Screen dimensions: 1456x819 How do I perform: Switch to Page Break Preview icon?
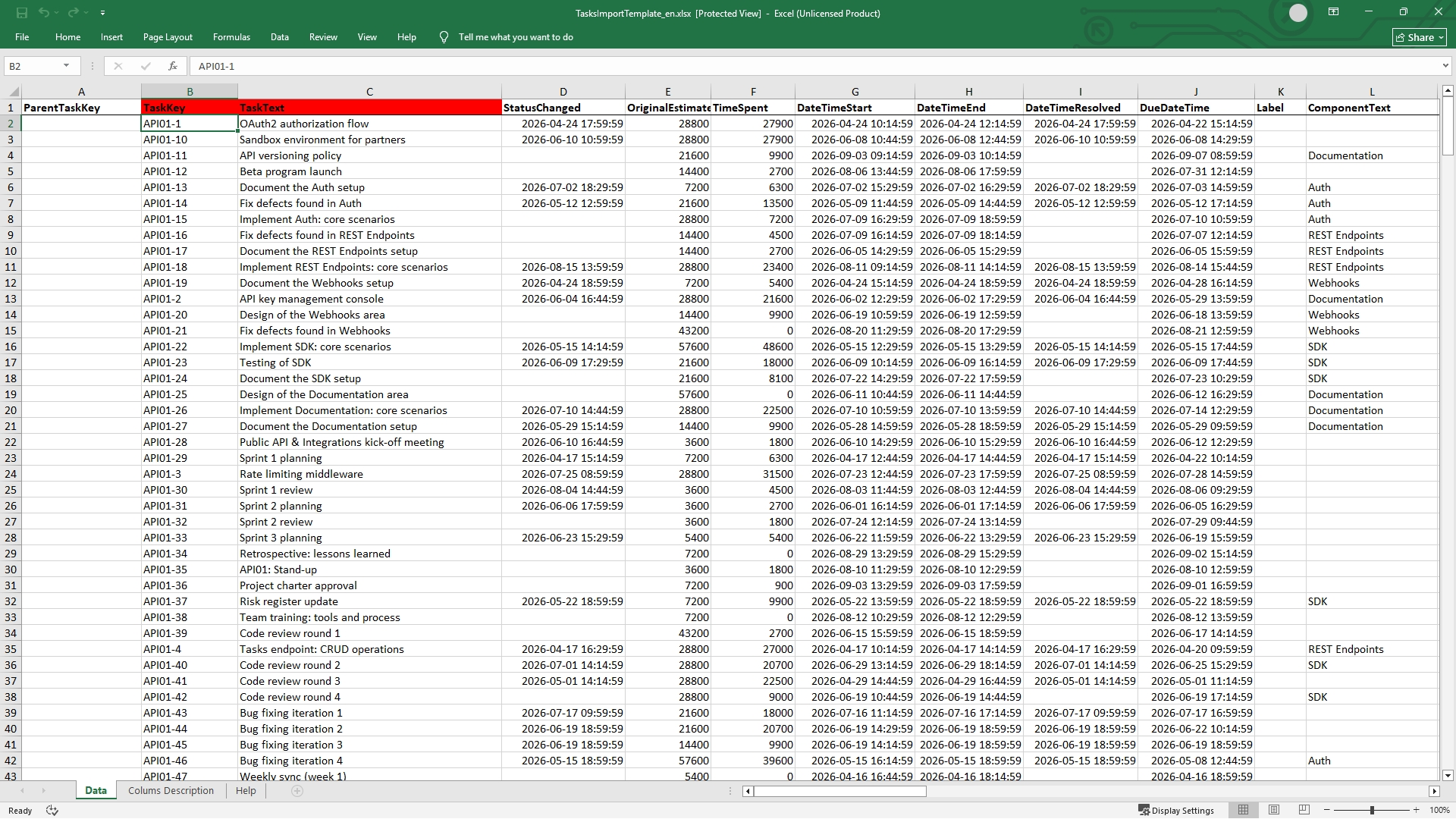(x=1304, y=810)
